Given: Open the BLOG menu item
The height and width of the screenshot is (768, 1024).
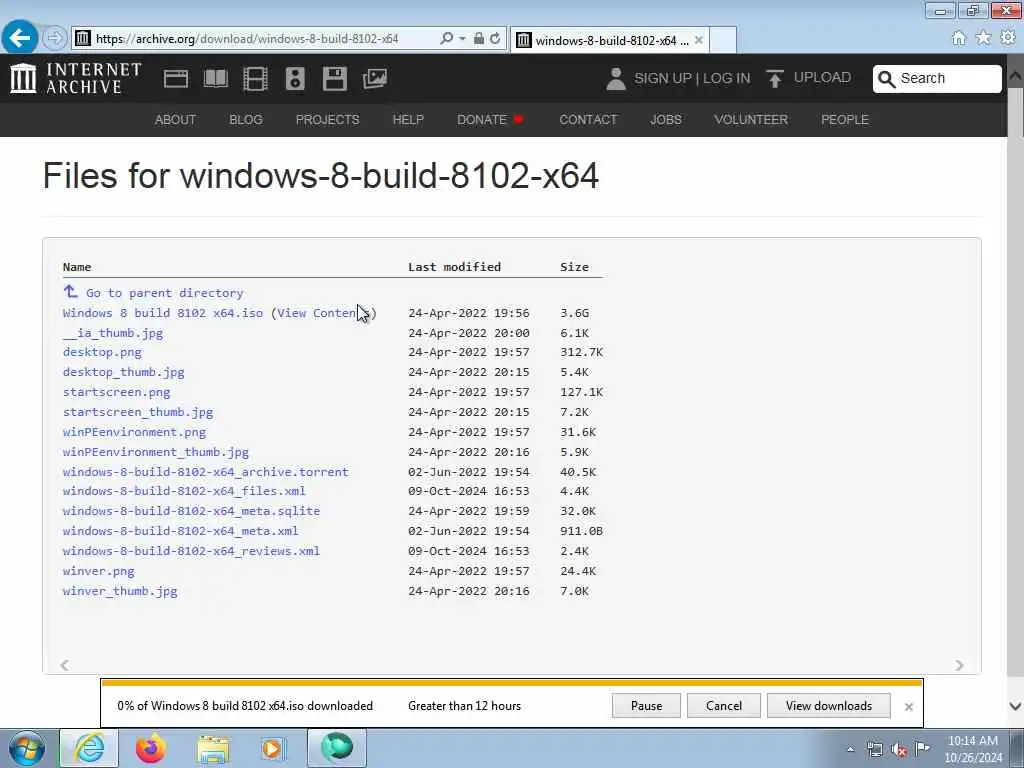Looking at the screenshot, I should tap(246, 120).
